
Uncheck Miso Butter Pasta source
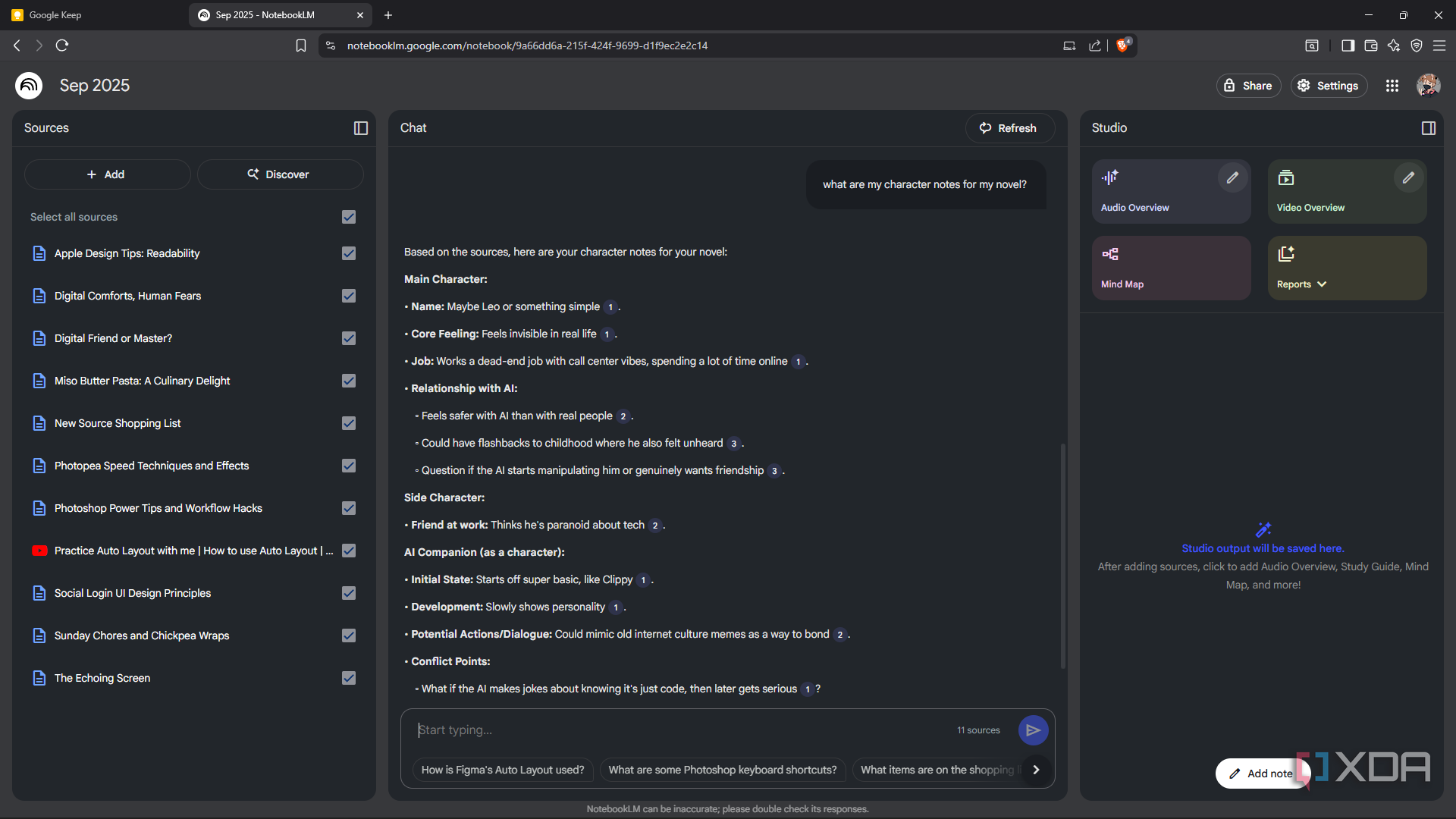coord(349,381)
